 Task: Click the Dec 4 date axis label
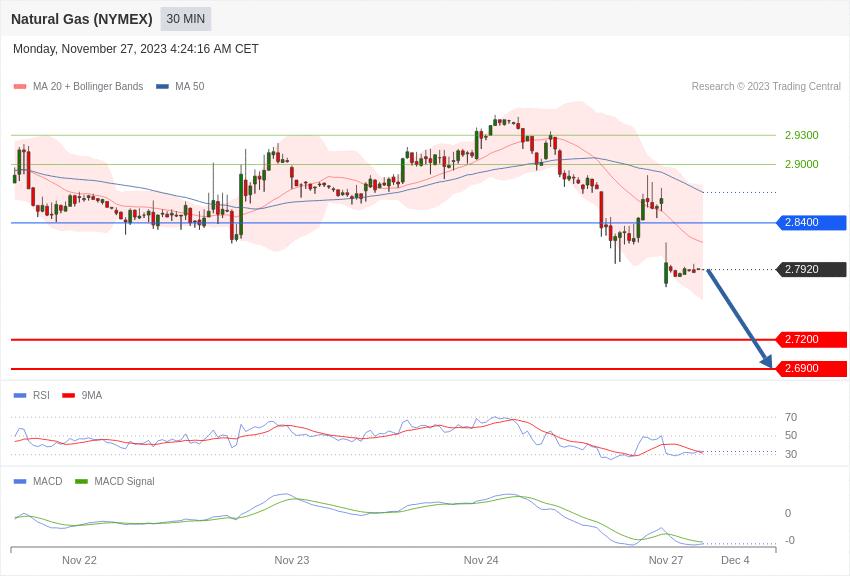coord(735,560)
